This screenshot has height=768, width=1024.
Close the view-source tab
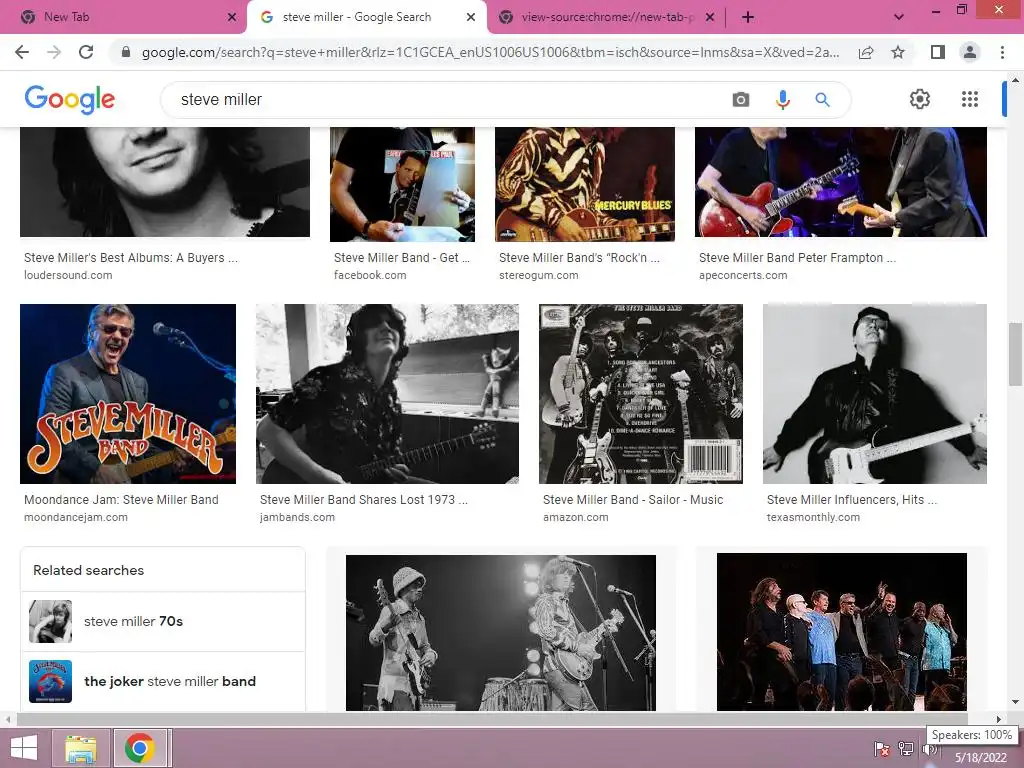710,18
